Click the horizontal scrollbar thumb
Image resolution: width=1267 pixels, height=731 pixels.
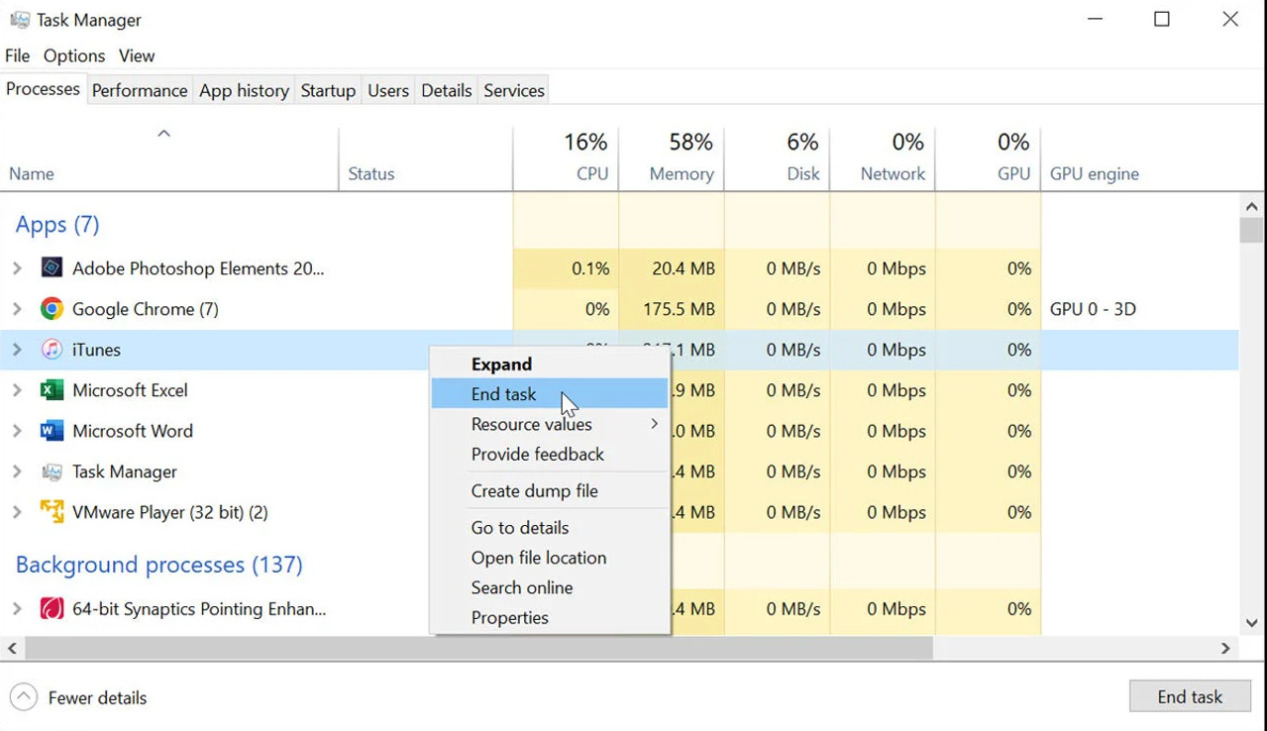(479, 648)
